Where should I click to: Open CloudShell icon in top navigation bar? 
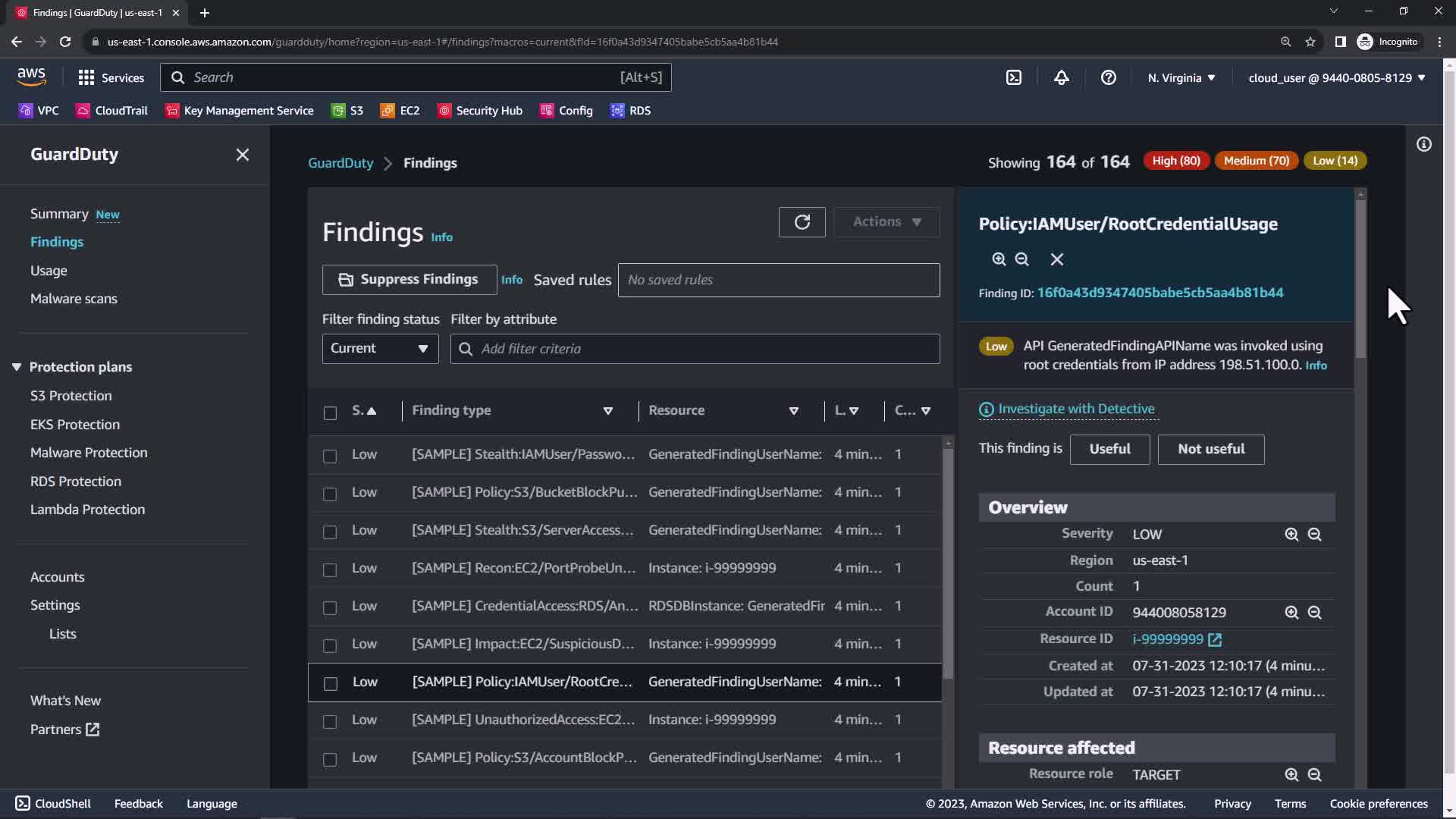[x=1014, y=77]
